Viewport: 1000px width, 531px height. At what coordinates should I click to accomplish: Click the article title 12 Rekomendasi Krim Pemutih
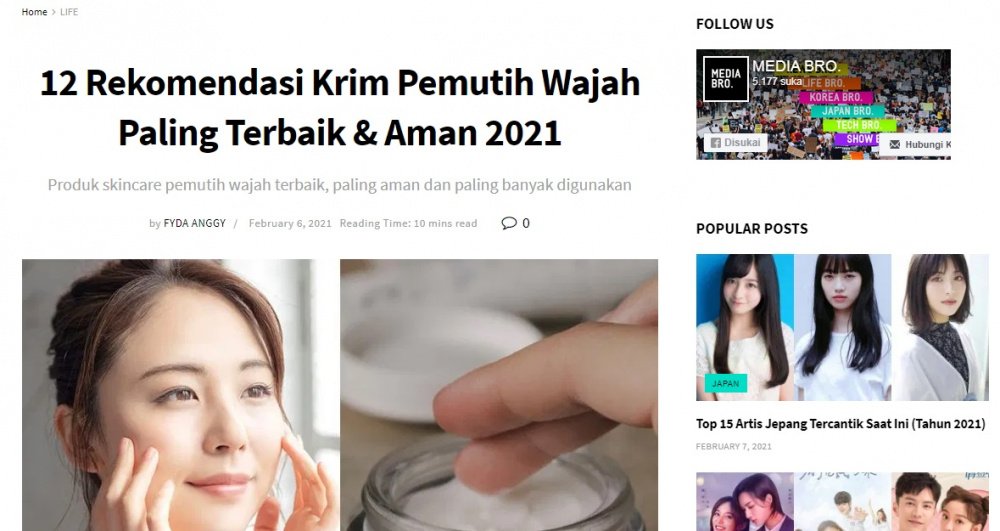339,108
